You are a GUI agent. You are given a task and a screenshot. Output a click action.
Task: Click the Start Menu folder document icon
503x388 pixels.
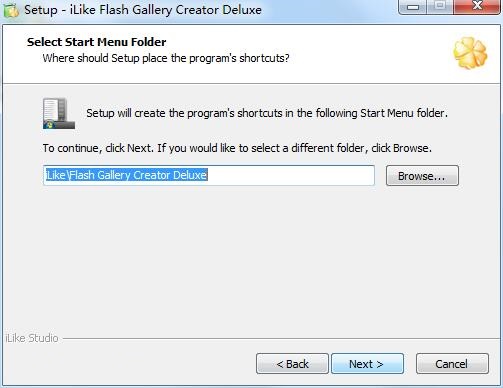(x=59, y=113)
